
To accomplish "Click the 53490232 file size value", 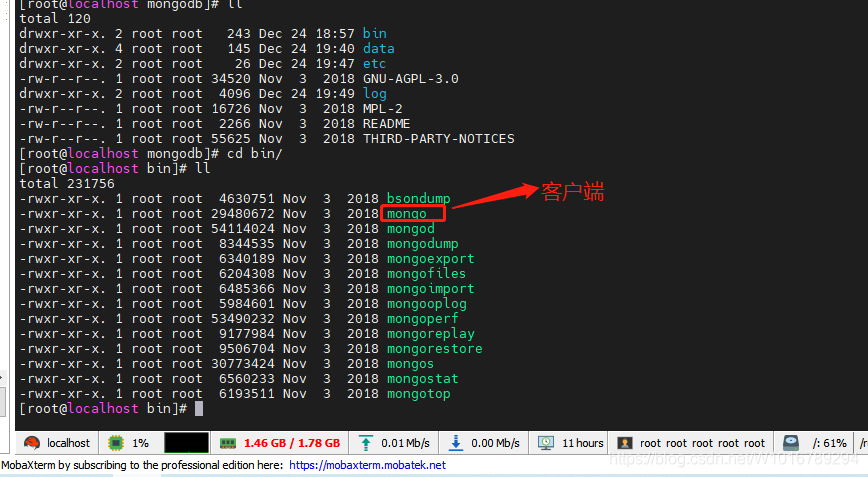I will (x=242, y=319).
